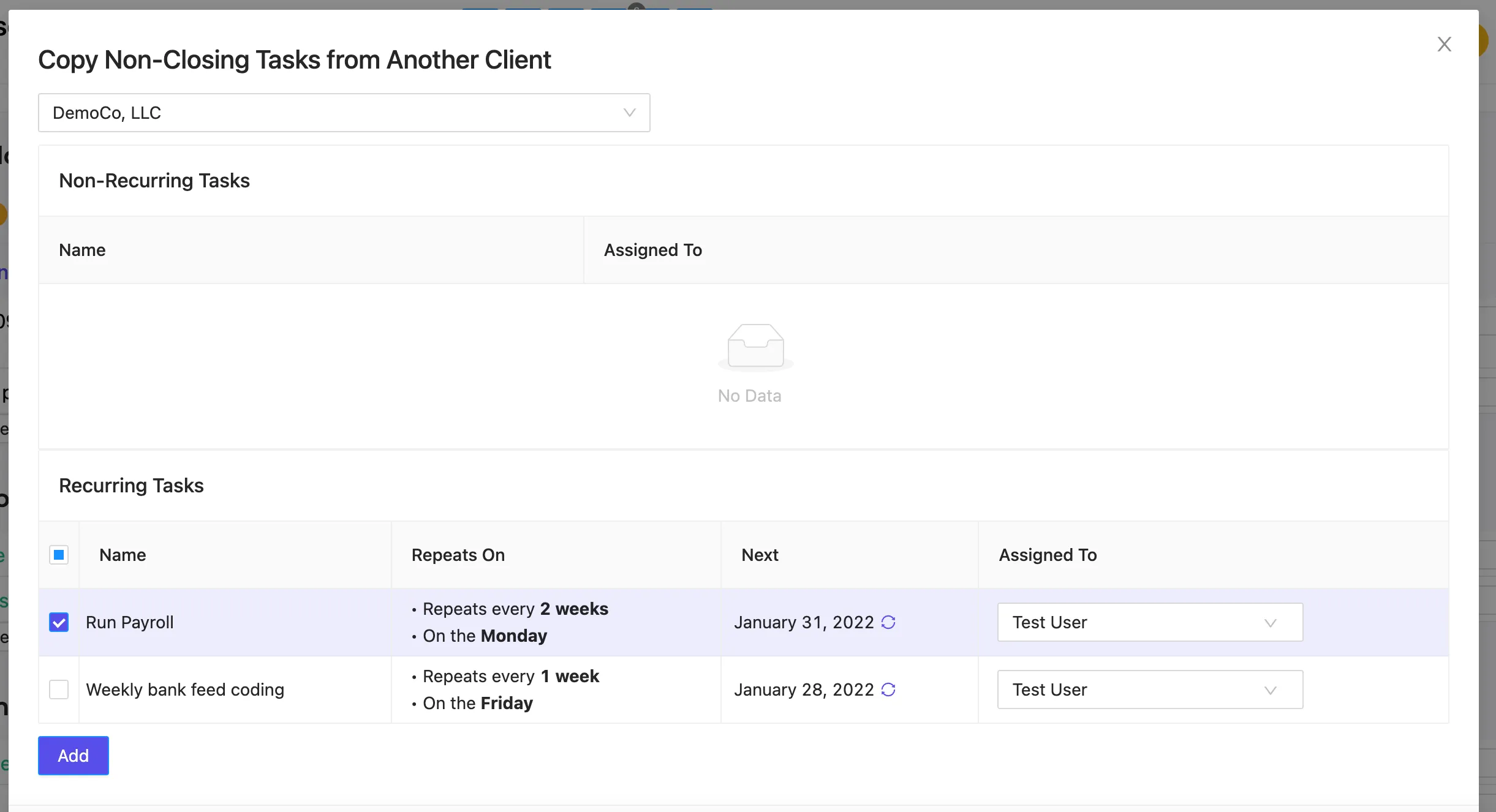Click the Repeats On column header
The width and height of the screenshot is (1496, 812).
(458, 555)
